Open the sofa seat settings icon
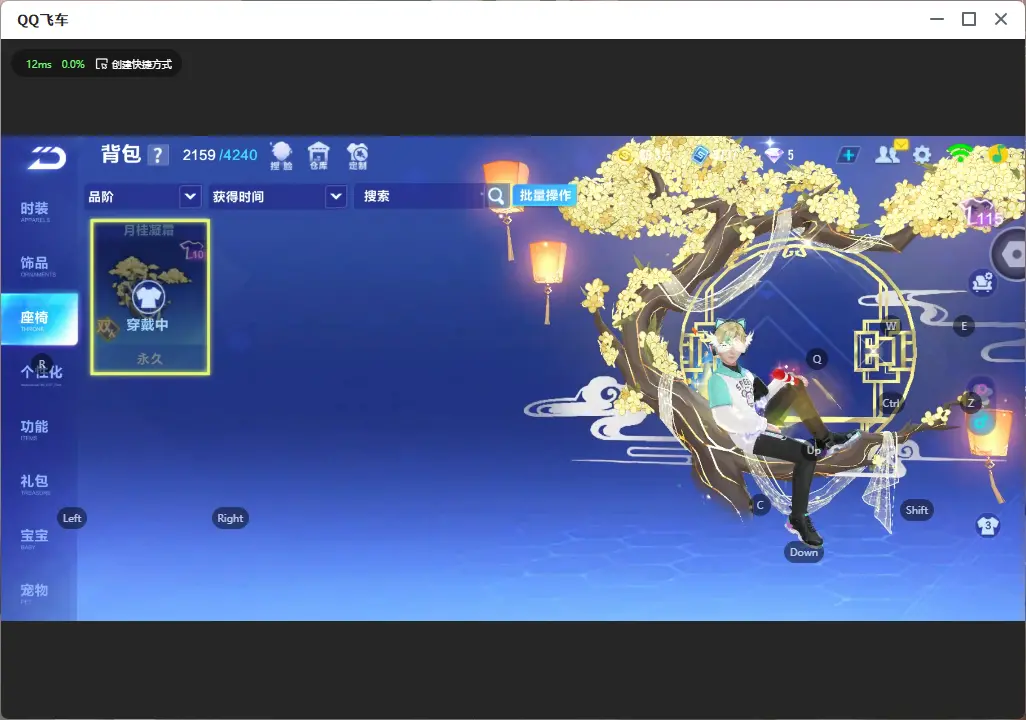This screenshot has width=1026, height=720. (x=982, y=282)
